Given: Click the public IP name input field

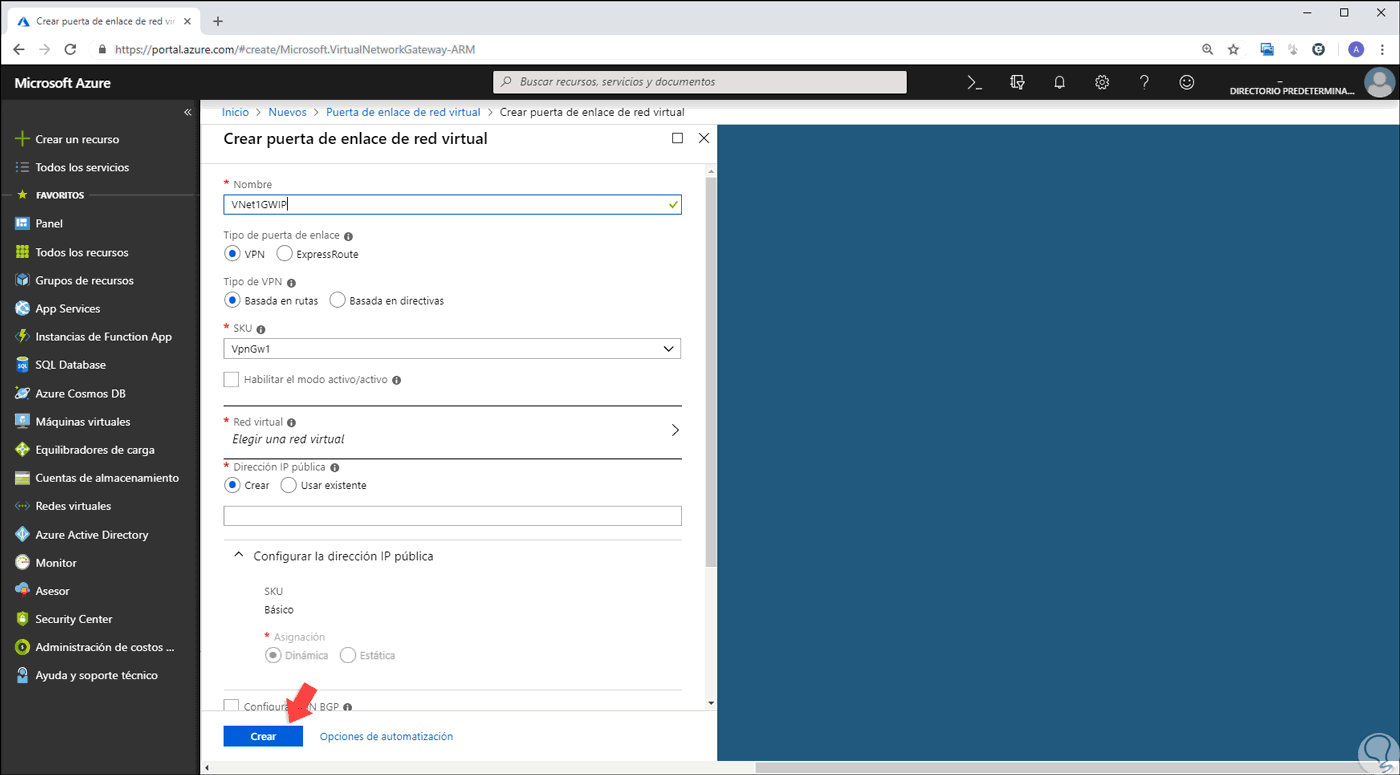Looking at the screenshot, I should coord(452,516).
